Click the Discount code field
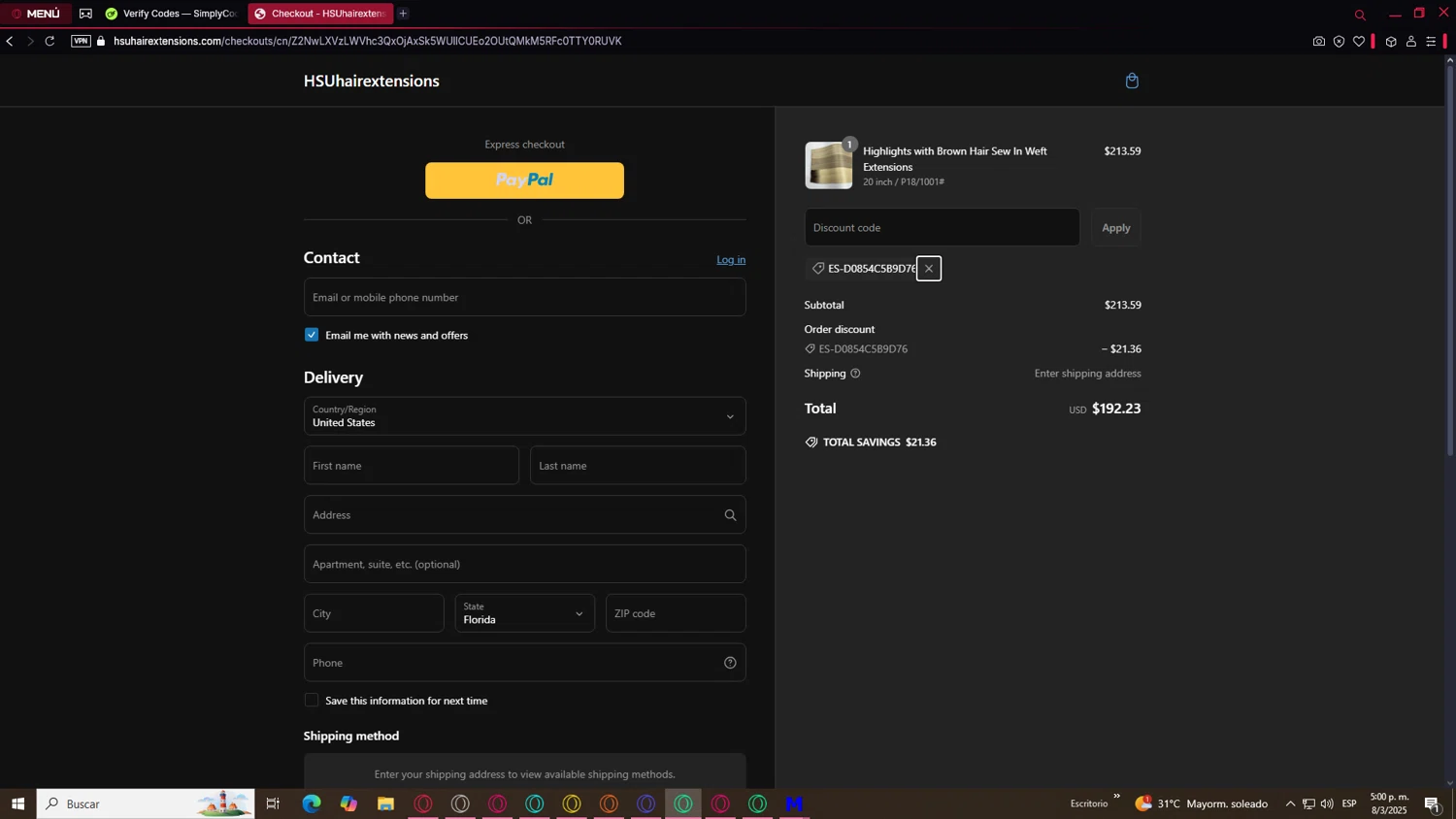This screenshot has height=819, width=1456. click(942, 227)
